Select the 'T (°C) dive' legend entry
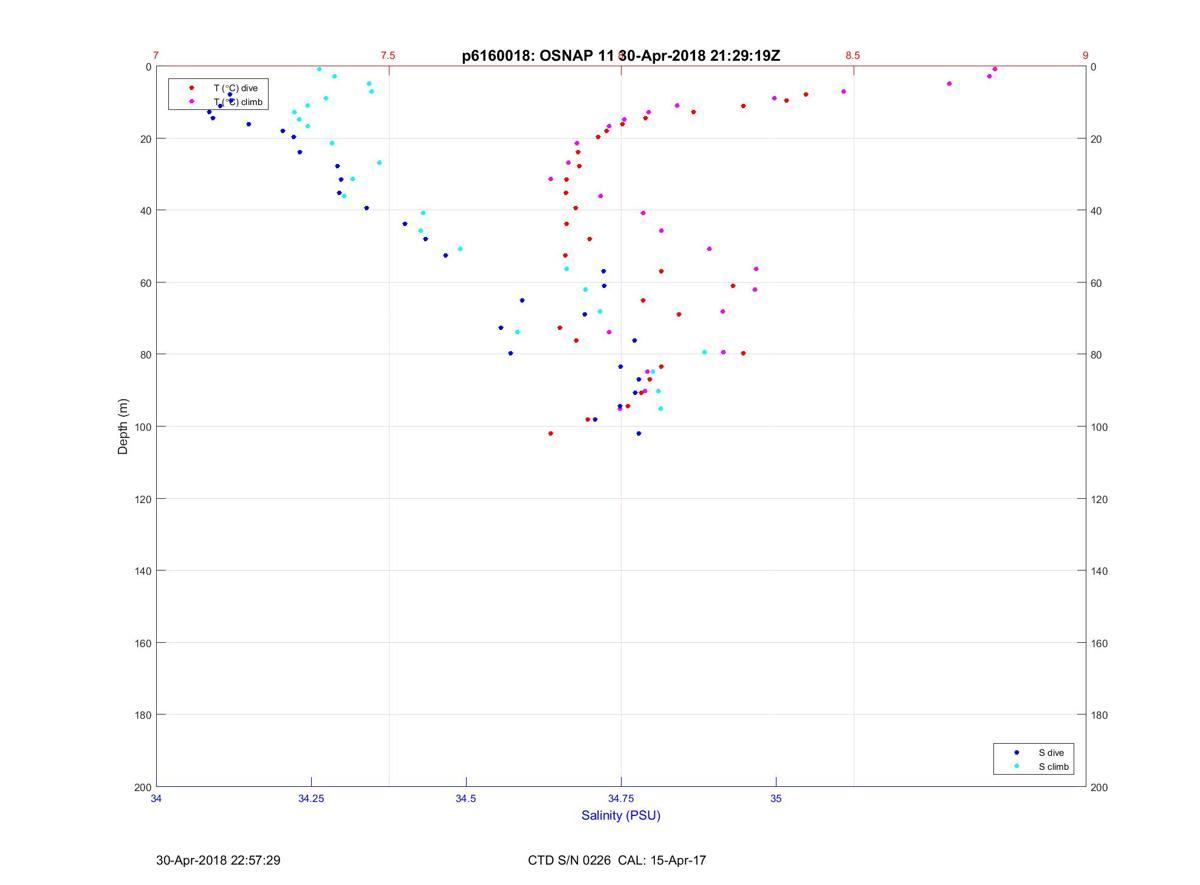 click(x=235, y=88)
